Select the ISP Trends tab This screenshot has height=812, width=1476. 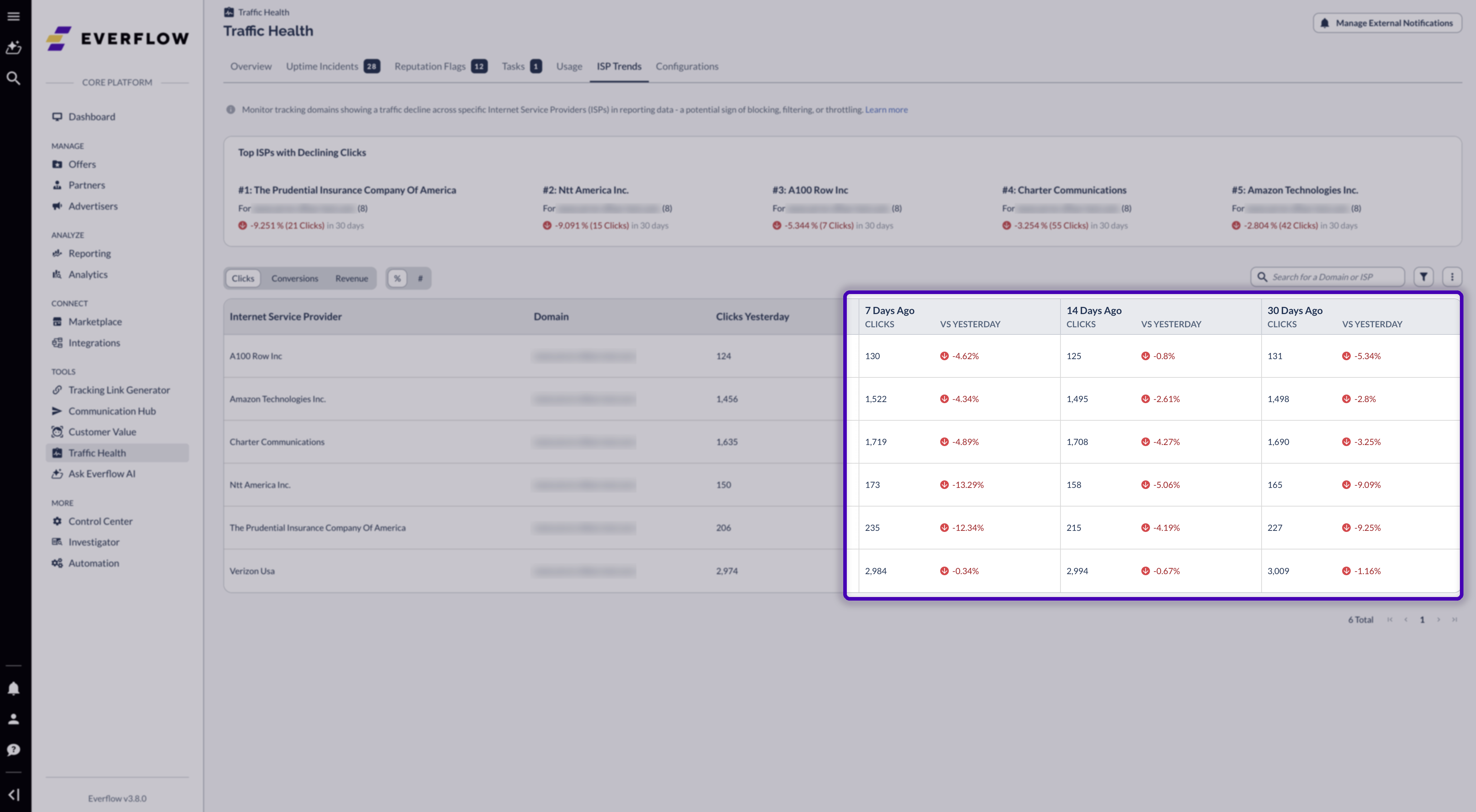(619, 67)
